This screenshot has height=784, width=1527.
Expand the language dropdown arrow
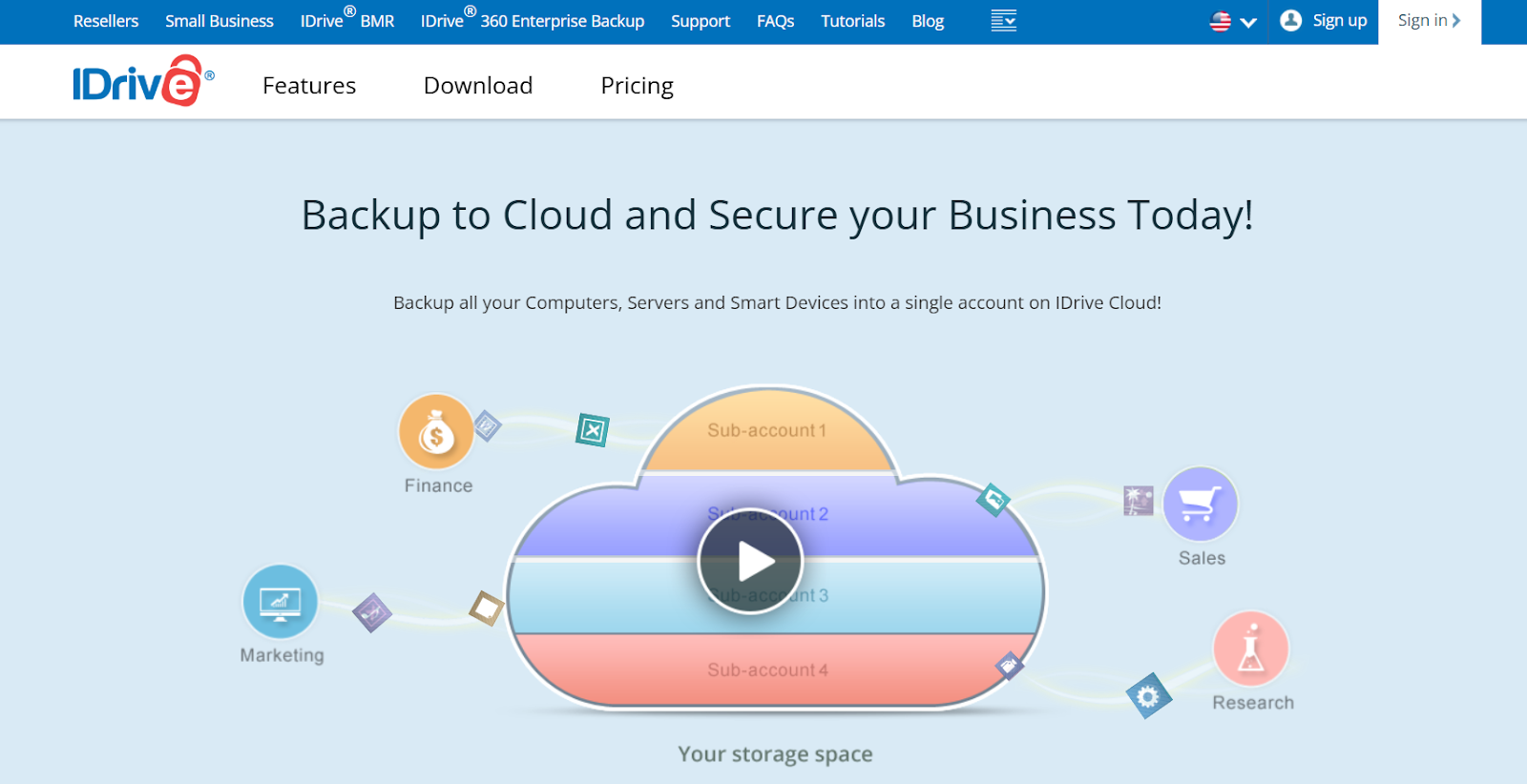coord(1248,22)
